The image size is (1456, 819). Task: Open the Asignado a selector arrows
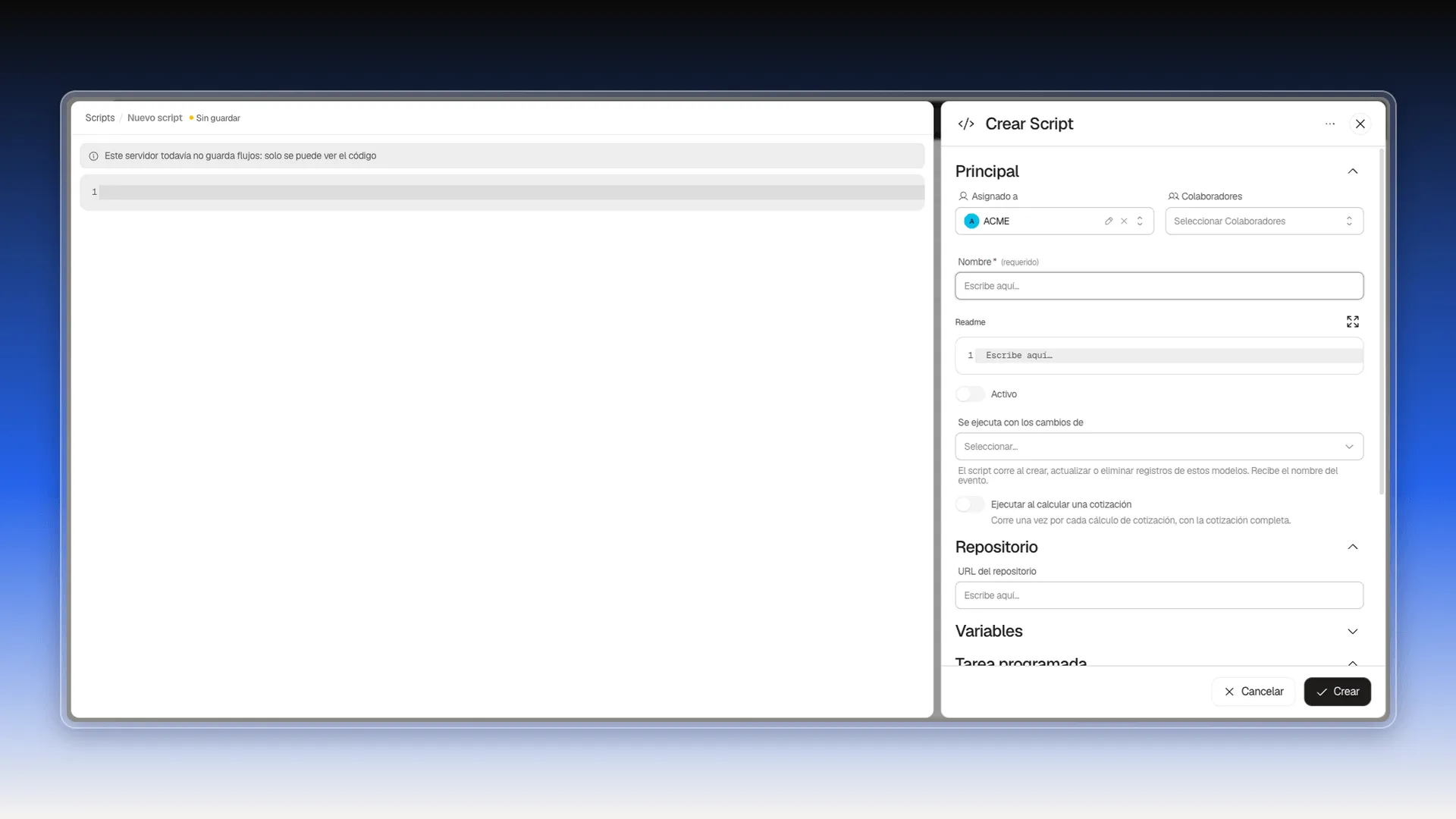tap(1140, 221)
